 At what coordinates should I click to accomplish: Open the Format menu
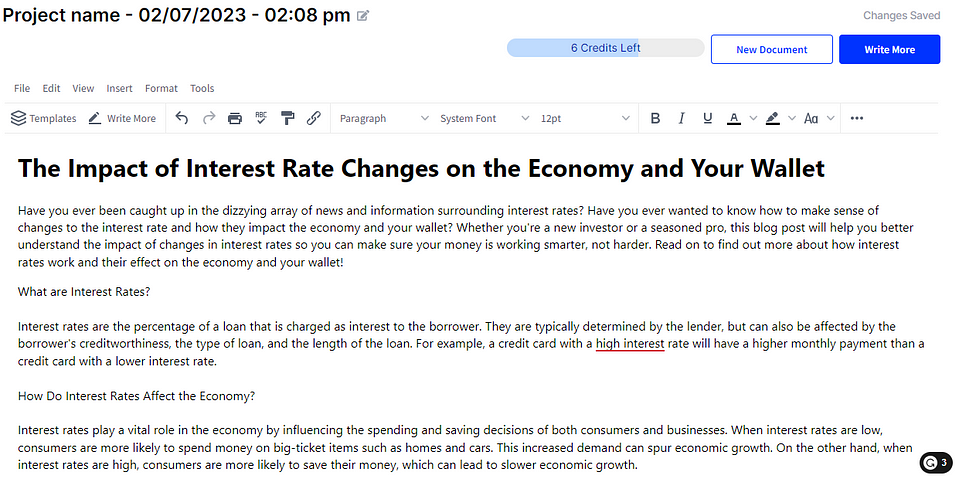point(161,88)
